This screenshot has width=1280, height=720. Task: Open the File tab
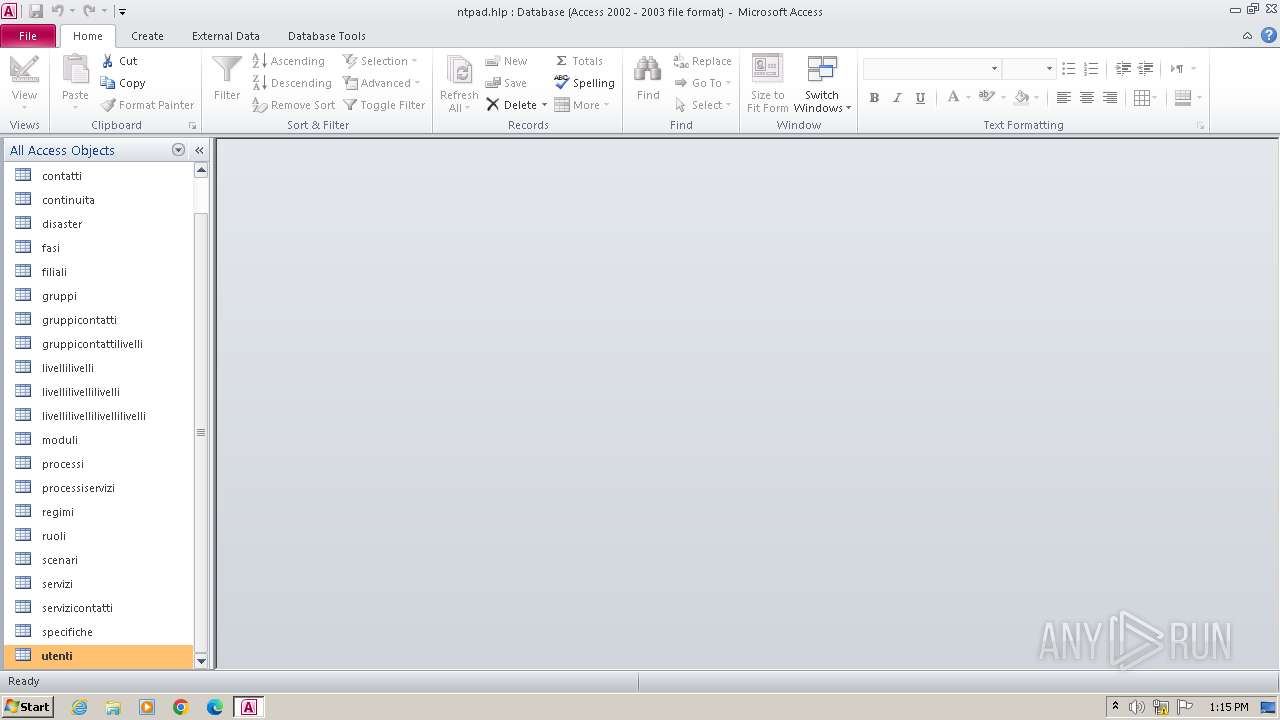coord(28,36)
